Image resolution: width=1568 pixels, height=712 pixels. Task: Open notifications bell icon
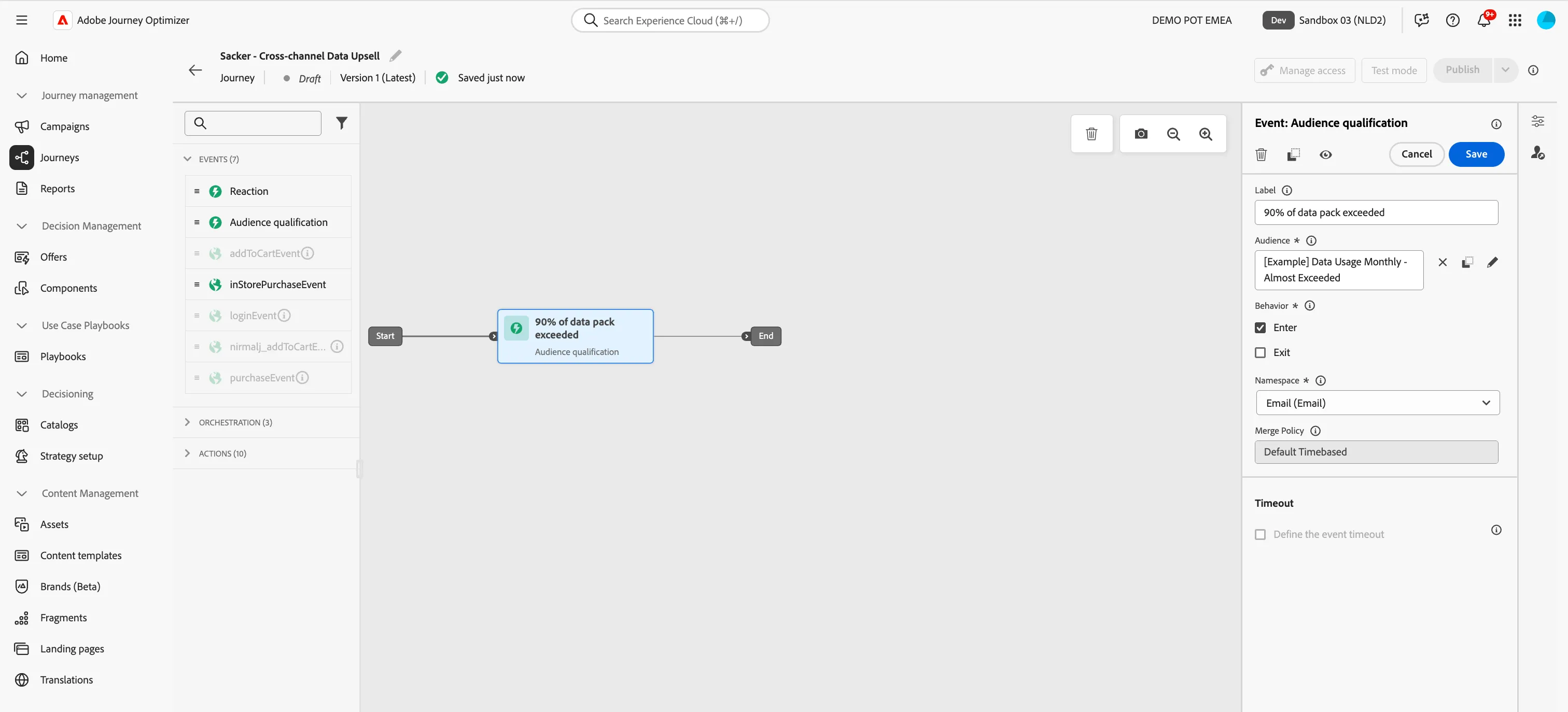coord(1484,20)
